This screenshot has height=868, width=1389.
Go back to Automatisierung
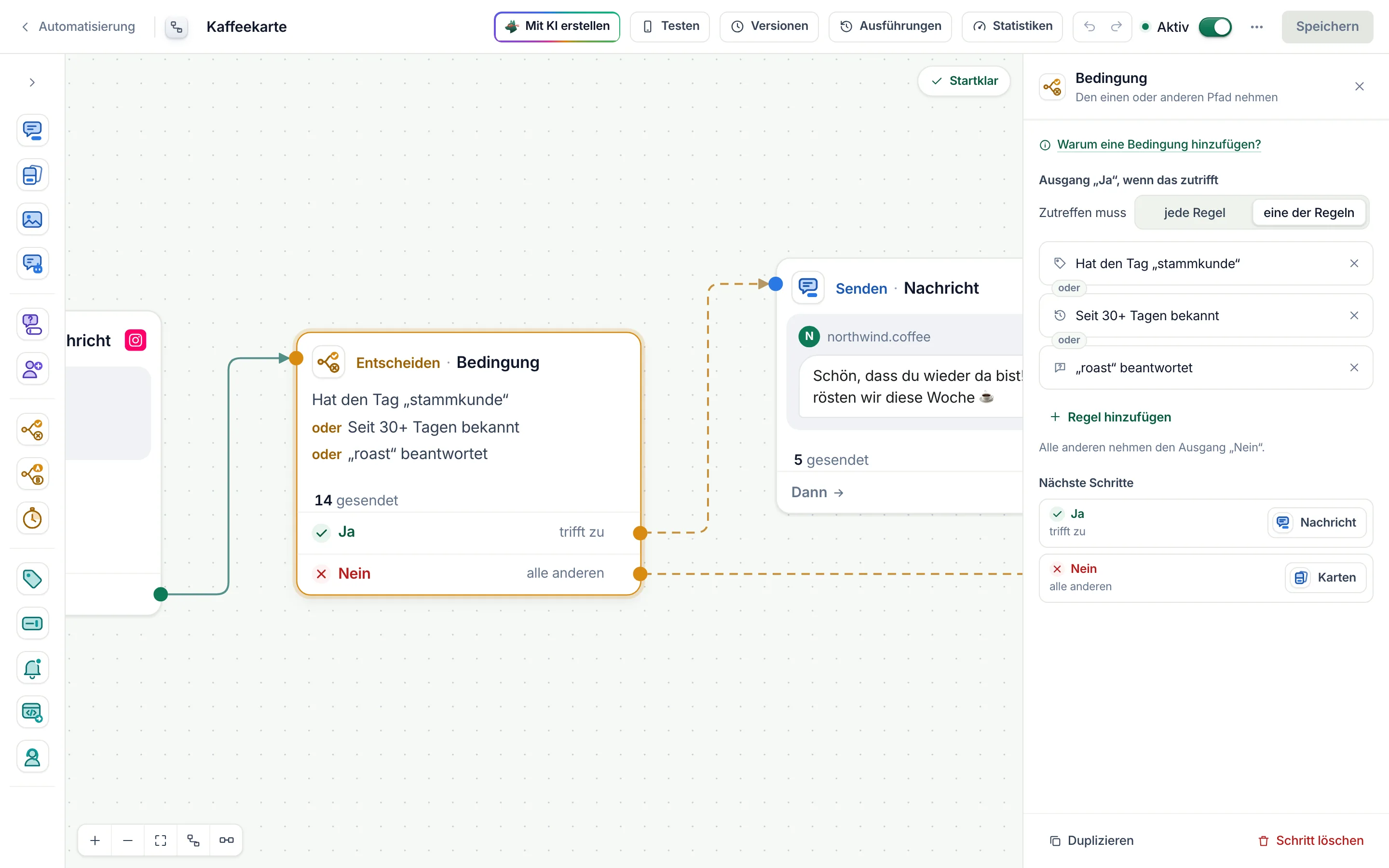[x=78, y=27]
